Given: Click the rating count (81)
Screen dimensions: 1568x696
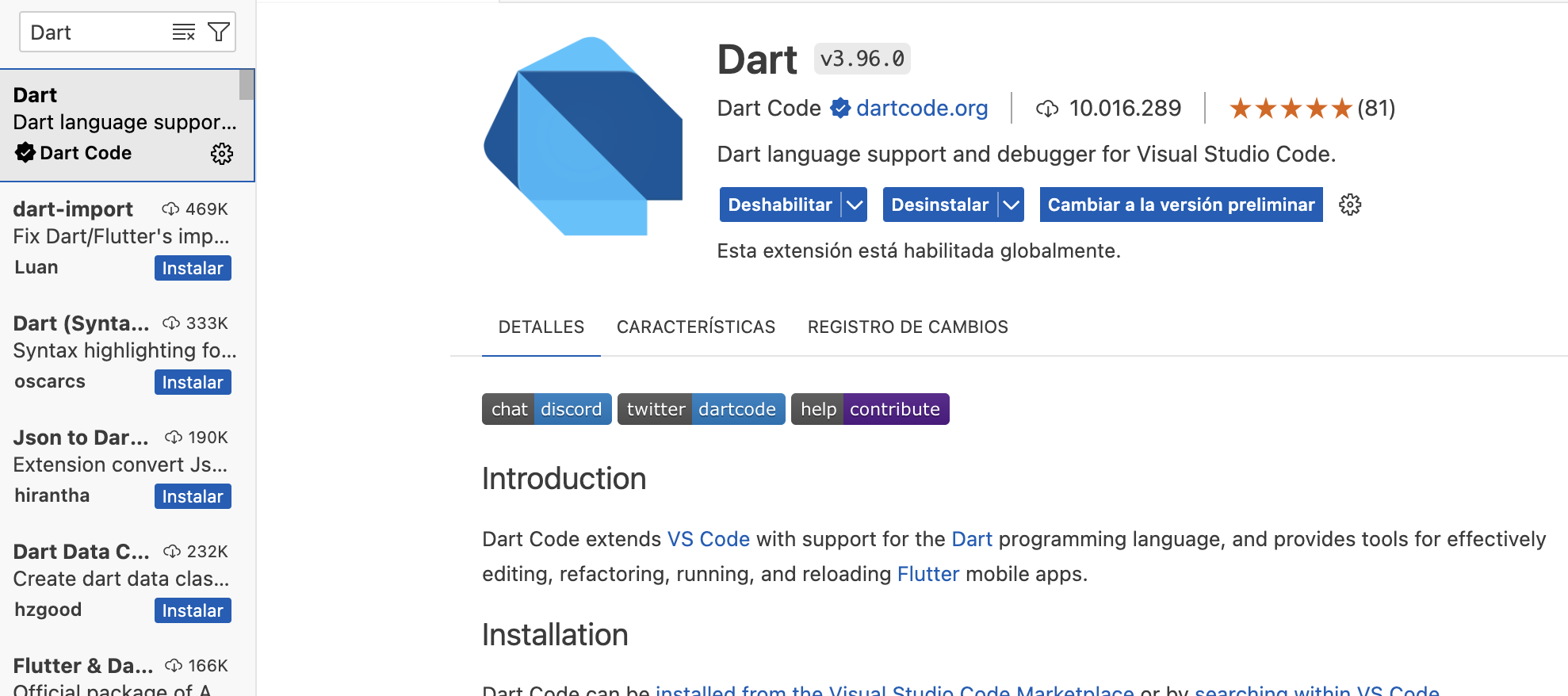Looking at the screenshot, I should point(1376,108).
